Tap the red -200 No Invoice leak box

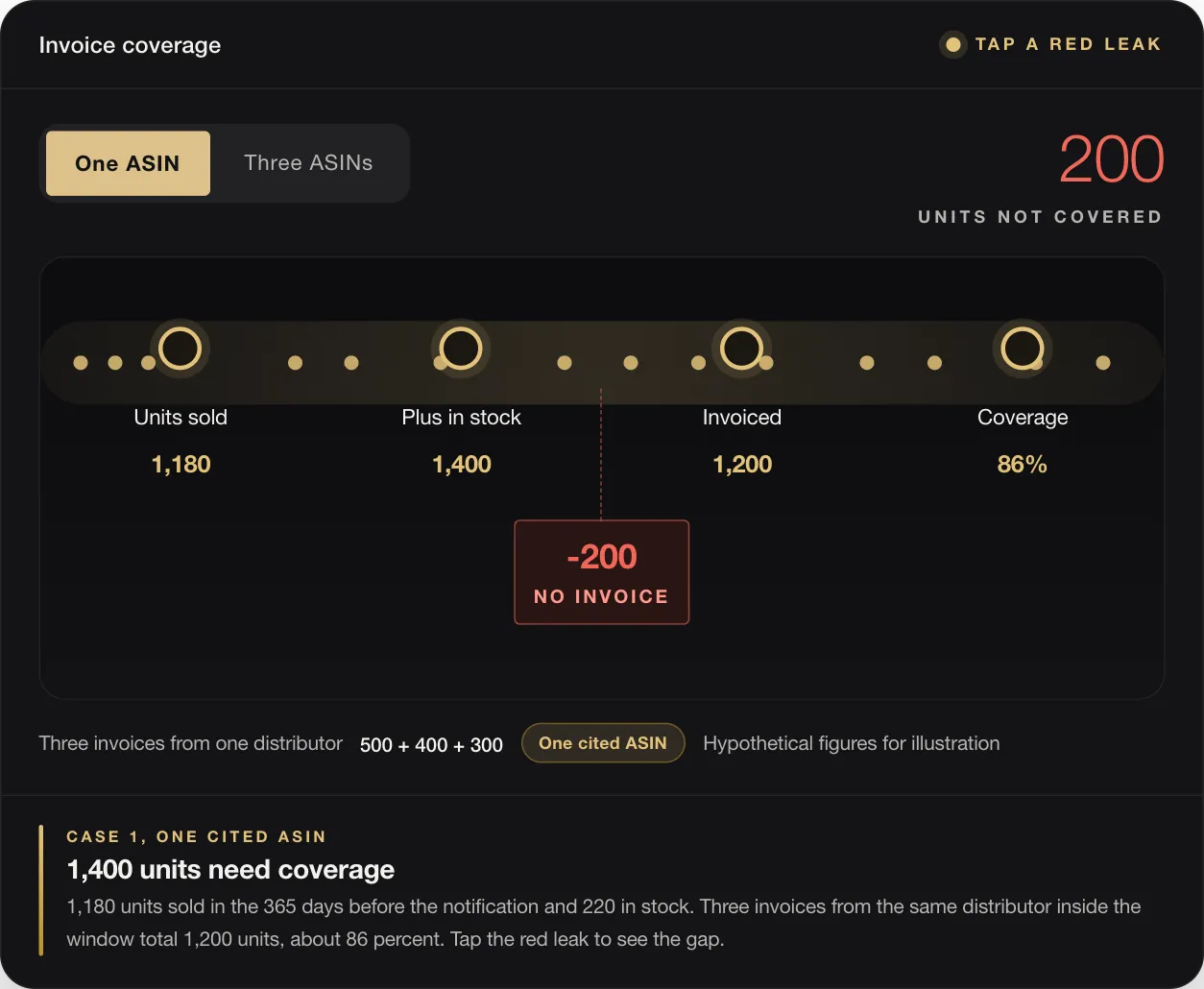click(x=602, y=572)
